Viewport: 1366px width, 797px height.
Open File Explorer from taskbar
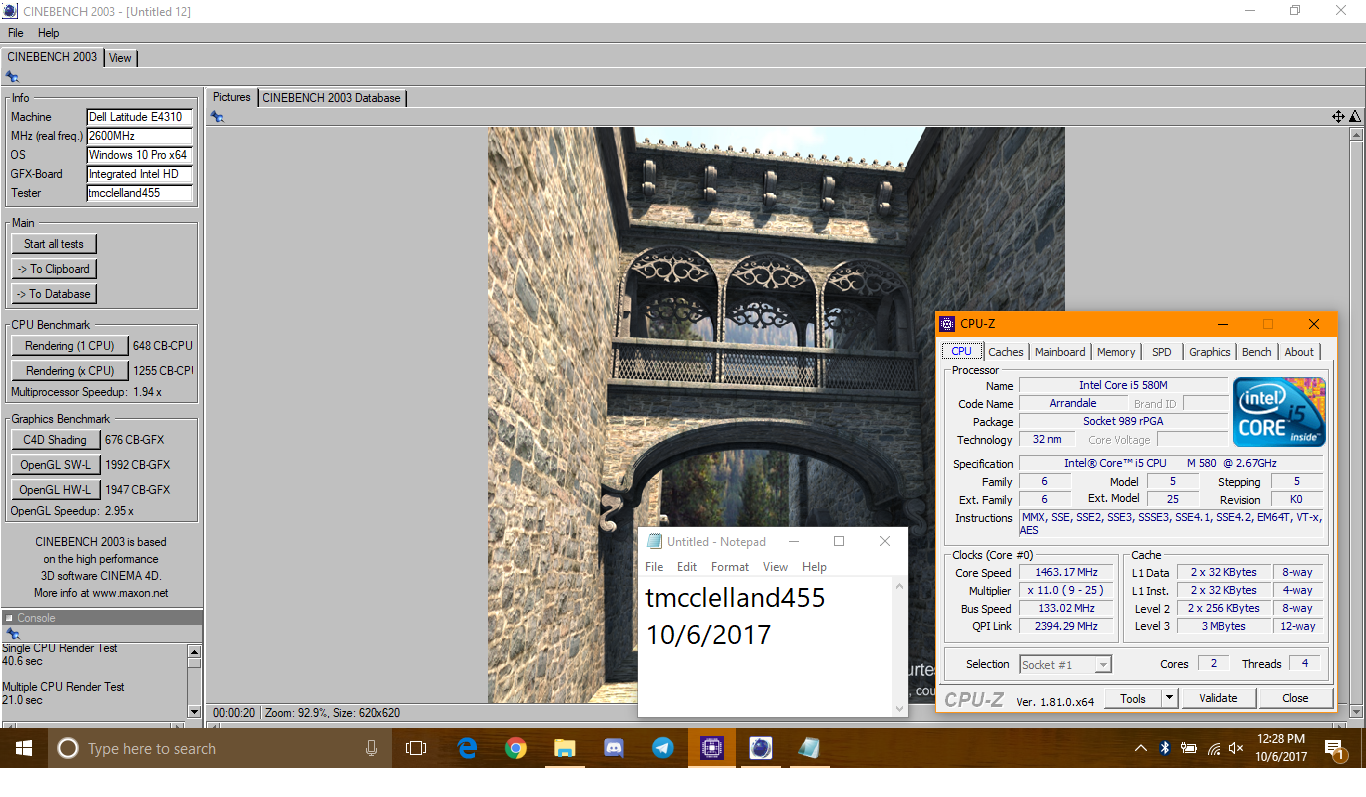click(565, 748)
